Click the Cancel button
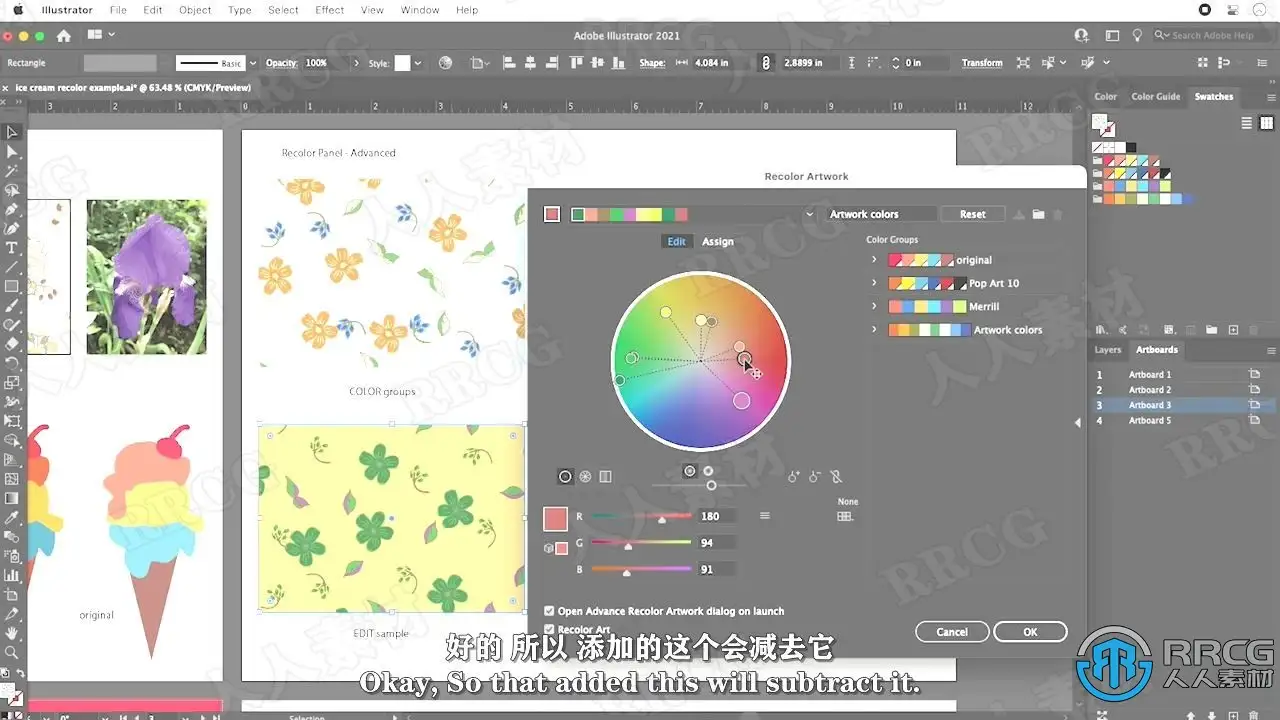The image size is (1280, 720). (x=952, y=632)
